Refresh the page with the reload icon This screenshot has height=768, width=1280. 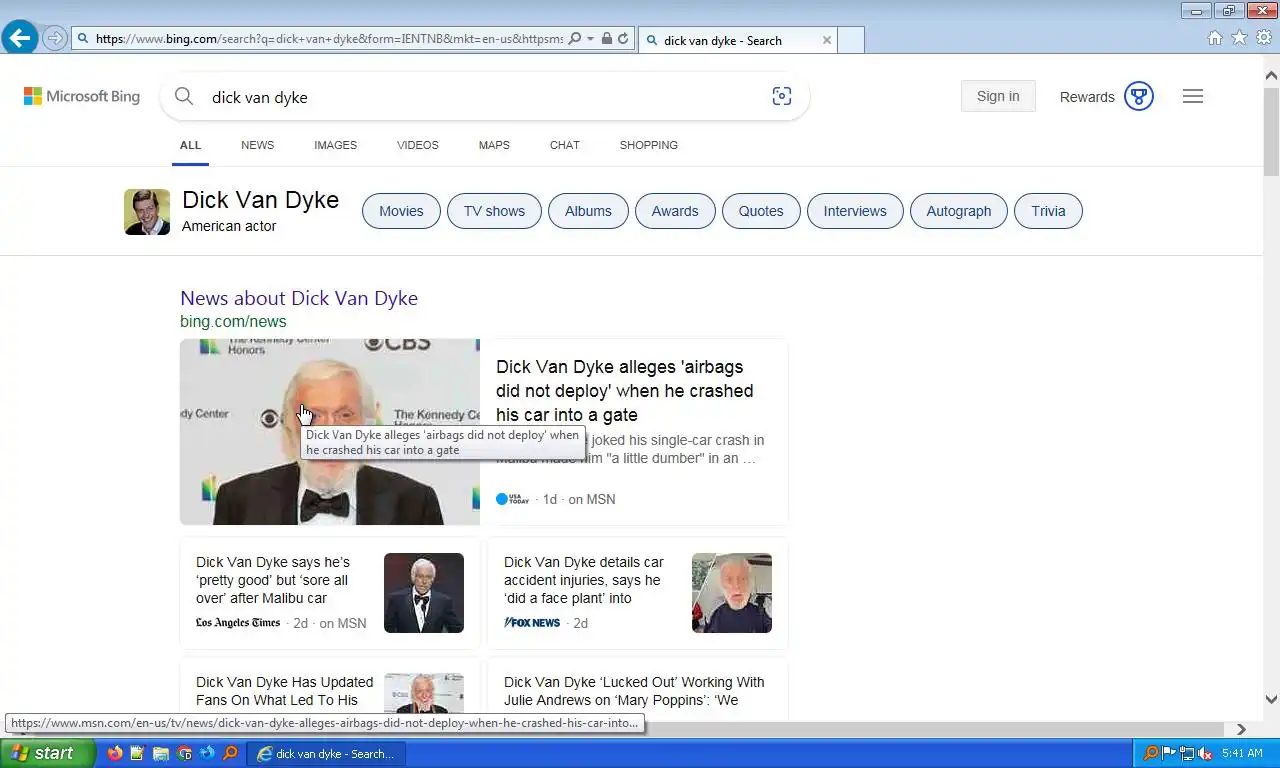click(x=623, y=39)
